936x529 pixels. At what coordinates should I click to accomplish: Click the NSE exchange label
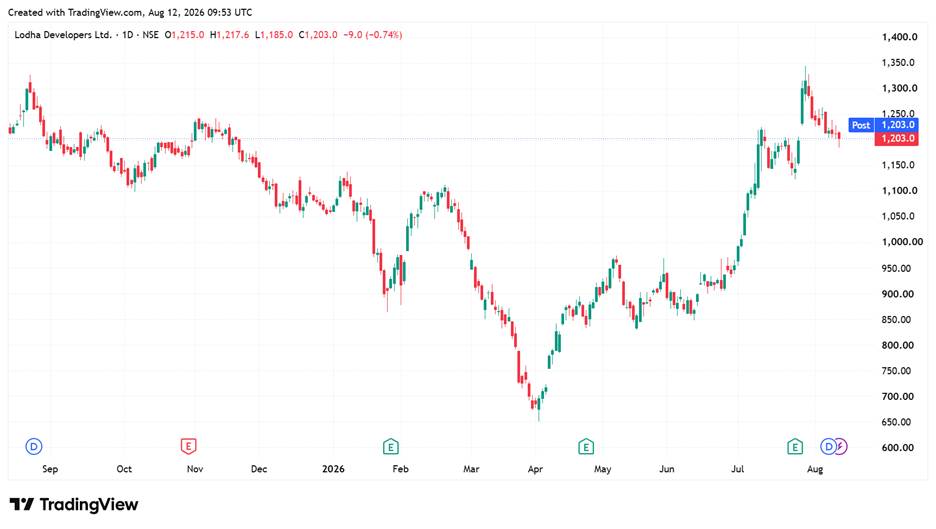coord(150,35)
